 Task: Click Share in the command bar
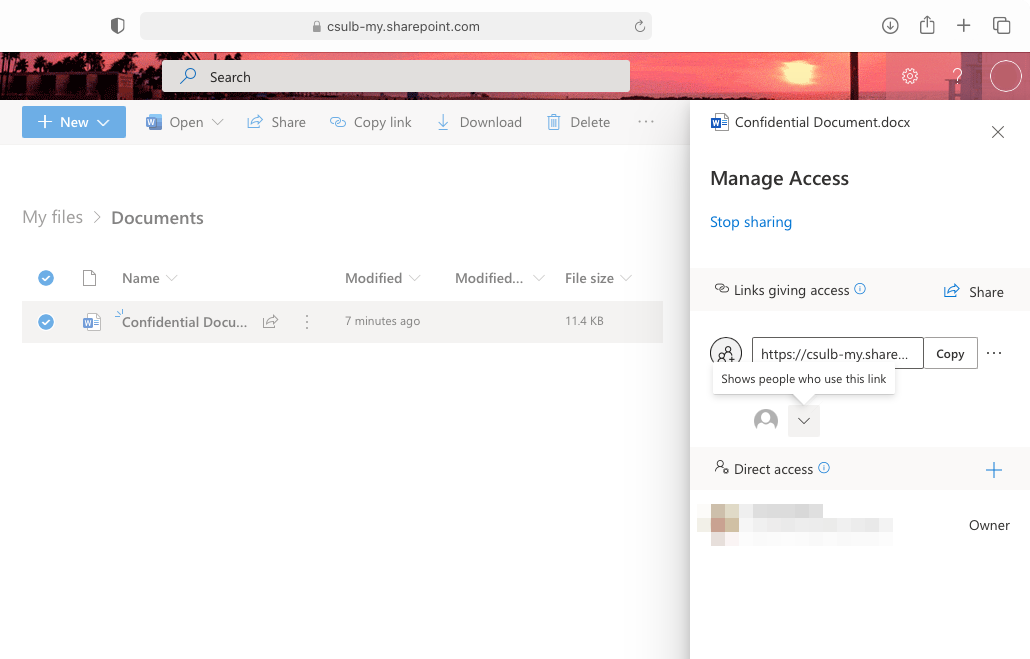point(276,122)
